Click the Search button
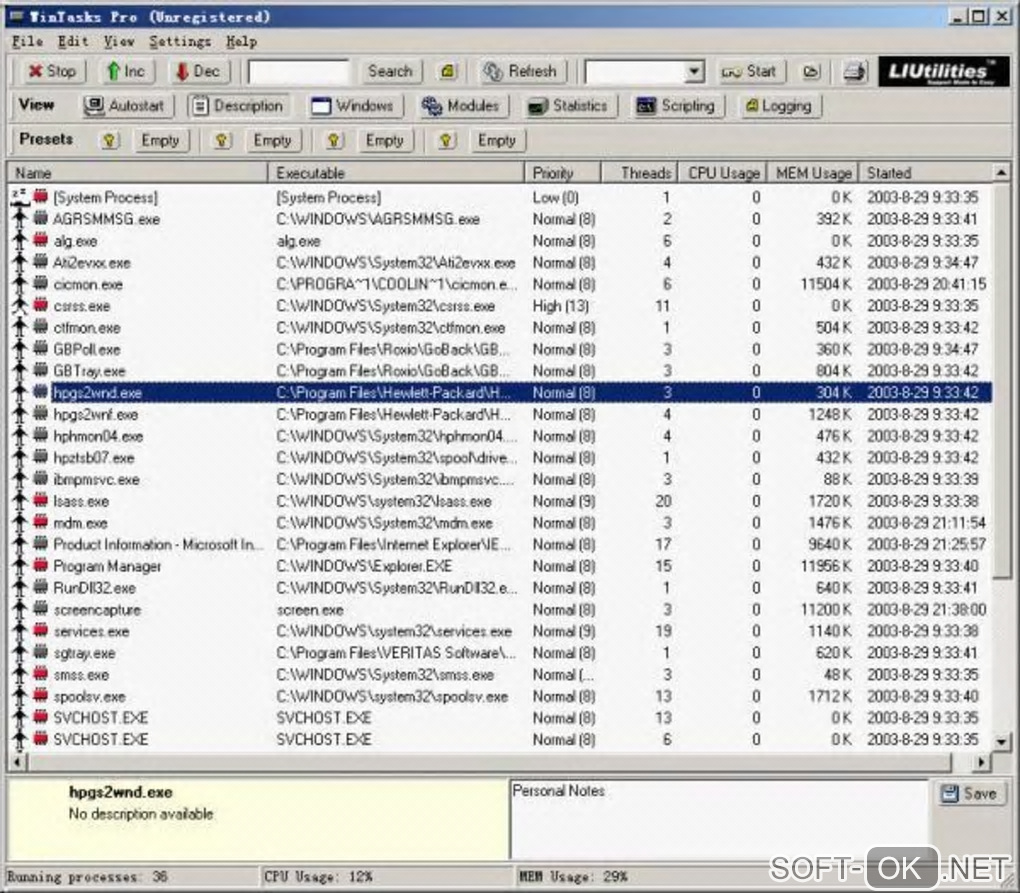The height and width of the screenshot is (893, 1020). [390, 72]
